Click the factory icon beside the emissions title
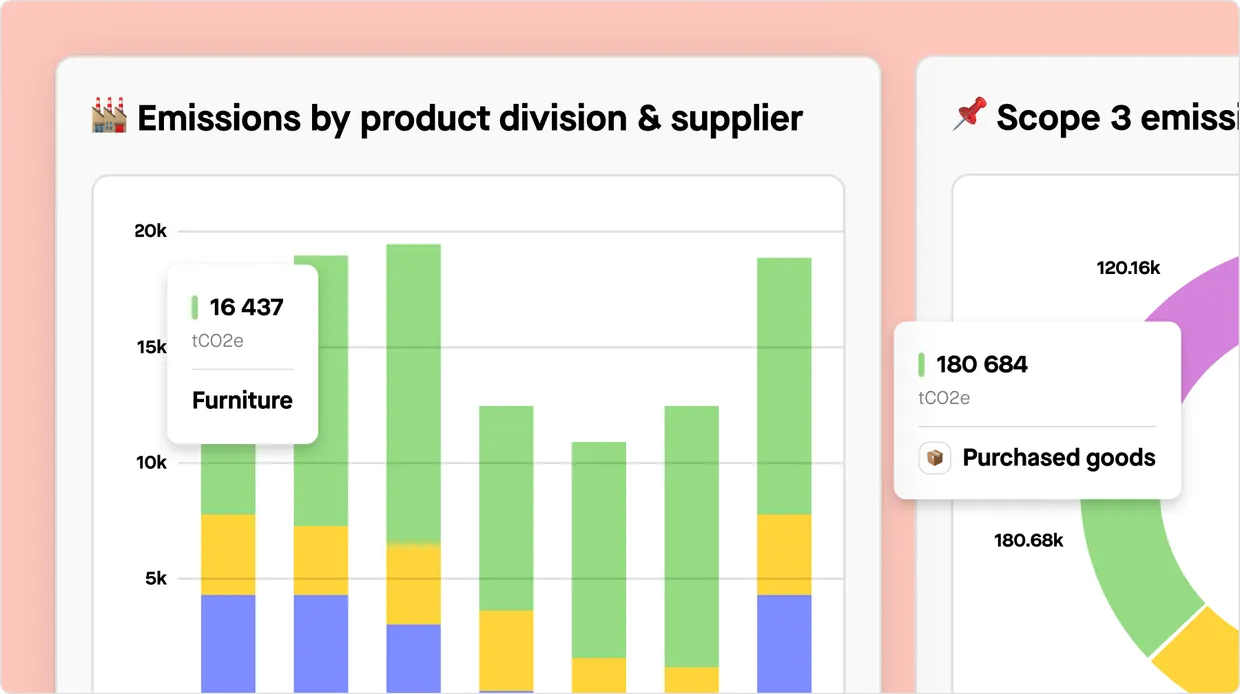 (110, 117)
